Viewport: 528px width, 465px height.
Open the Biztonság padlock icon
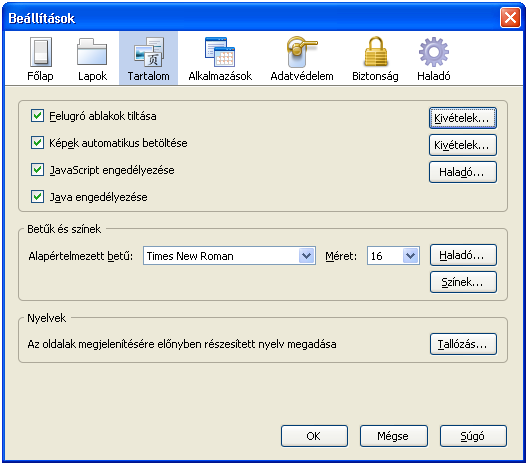point(375,52)
